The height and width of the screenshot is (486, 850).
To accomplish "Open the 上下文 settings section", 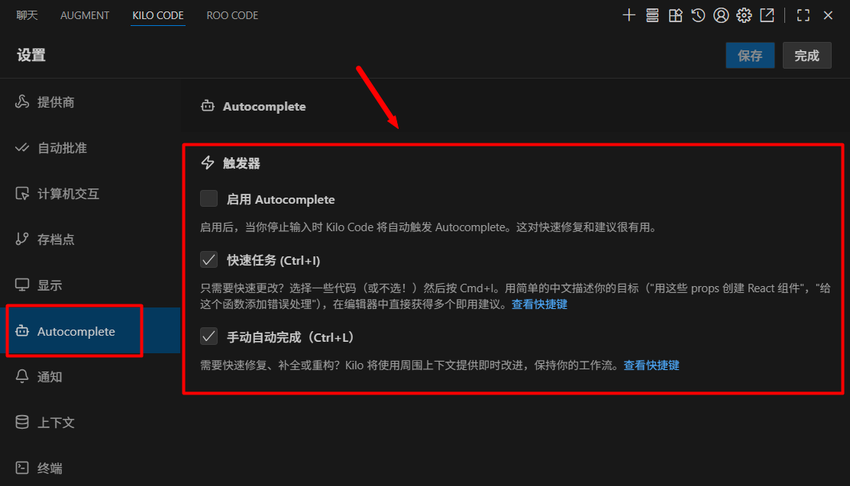I will (92, 422).
